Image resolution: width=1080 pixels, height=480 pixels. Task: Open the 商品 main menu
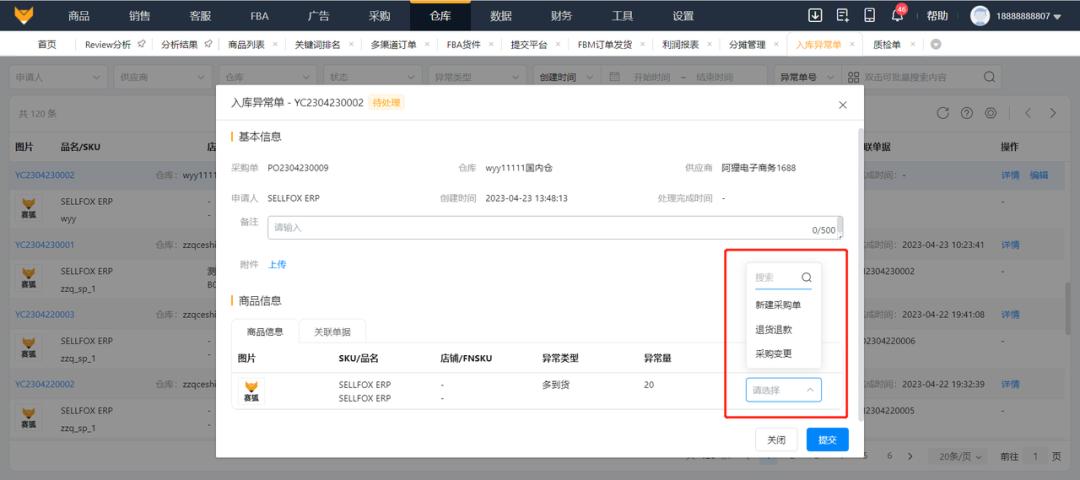coord(79,16)
